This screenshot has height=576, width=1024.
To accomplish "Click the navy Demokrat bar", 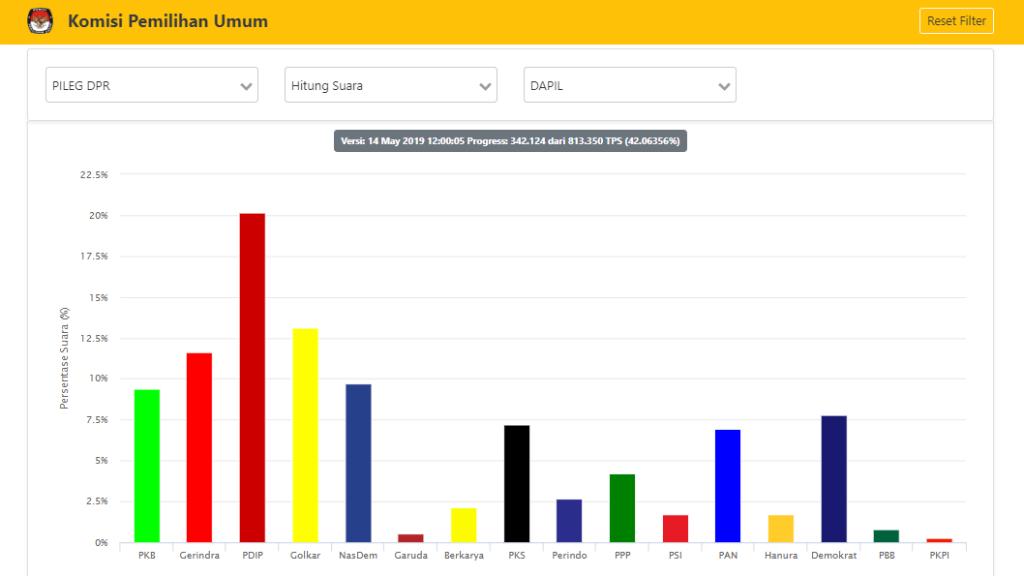I will [834, 479].
